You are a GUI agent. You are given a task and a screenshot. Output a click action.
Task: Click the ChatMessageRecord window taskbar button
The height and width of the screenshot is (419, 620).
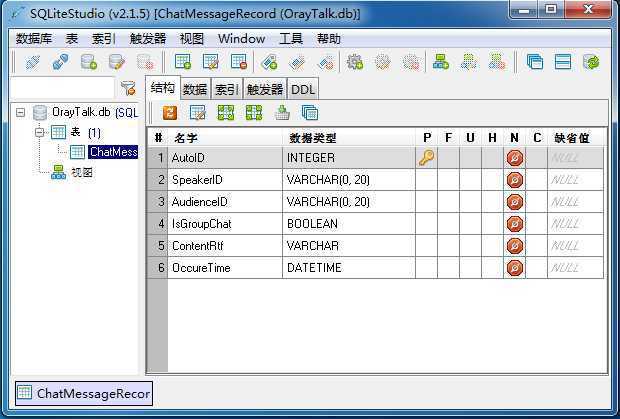84,393
